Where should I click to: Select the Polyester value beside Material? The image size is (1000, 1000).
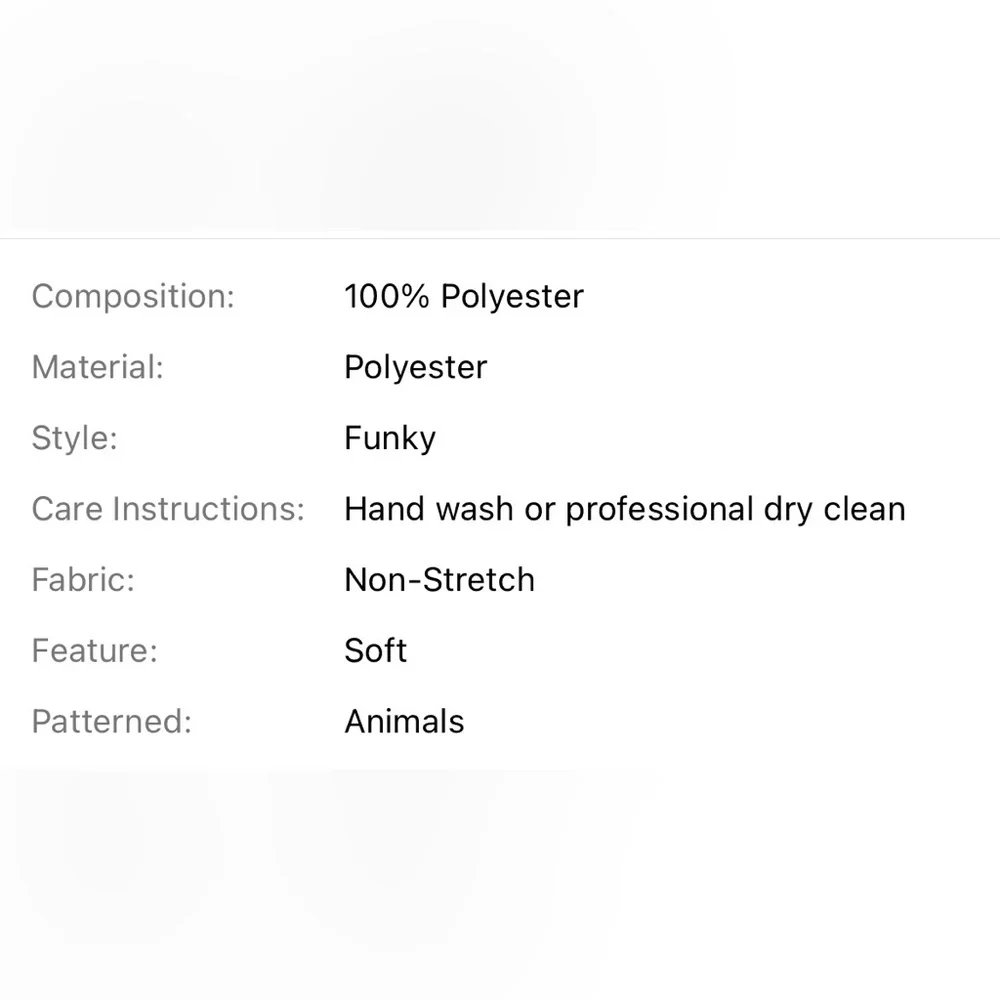point(415,367)
